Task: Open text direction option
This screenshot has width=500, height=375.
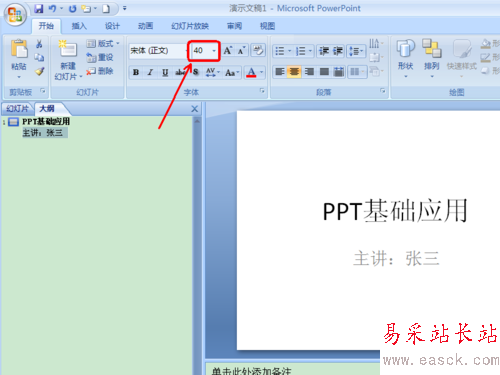Action: [377, 44]
